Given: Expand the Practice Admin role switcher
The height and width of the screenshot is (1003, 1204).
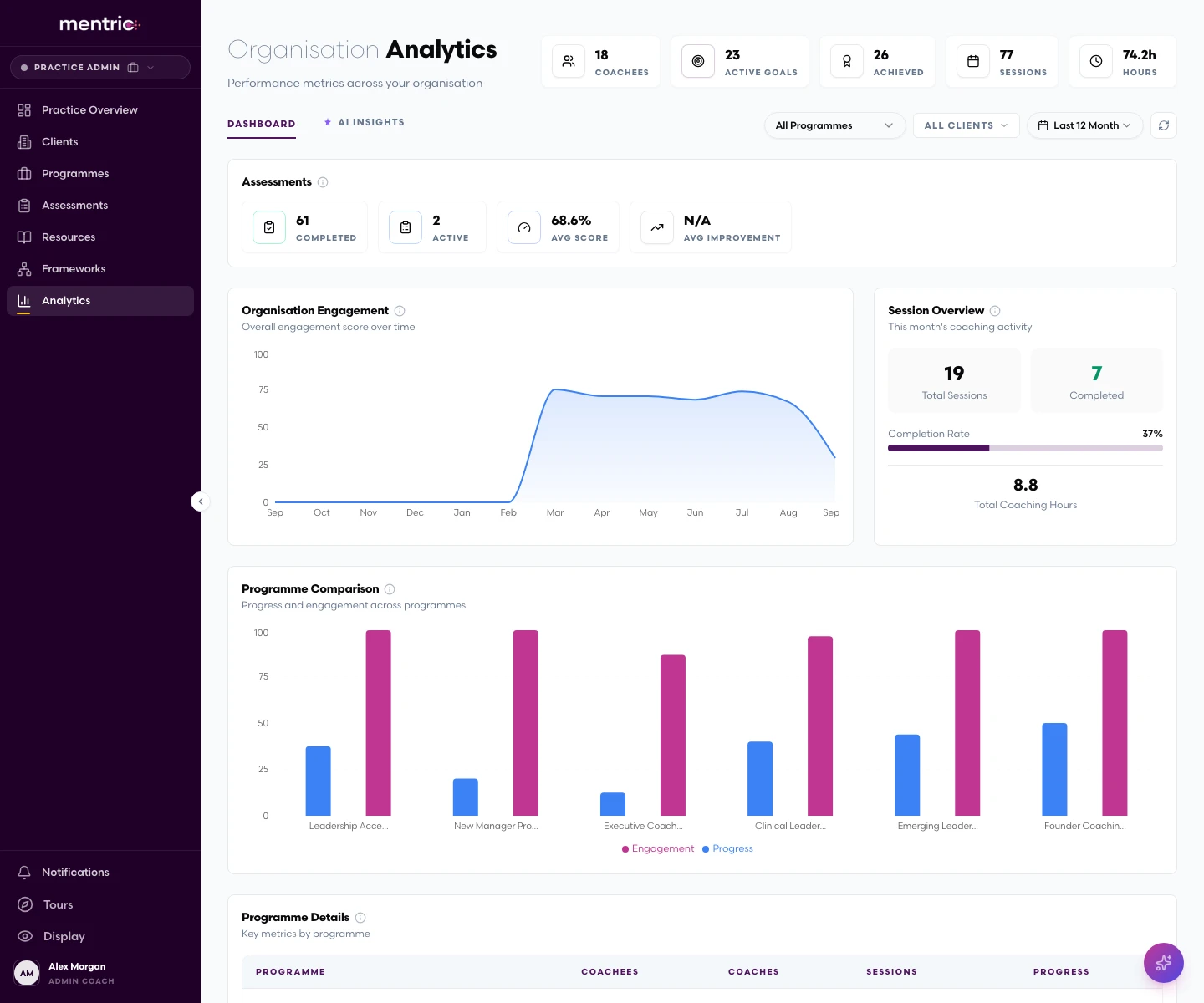Looking at the screenshot, I should pyautogui.click(x=100, y=68).
